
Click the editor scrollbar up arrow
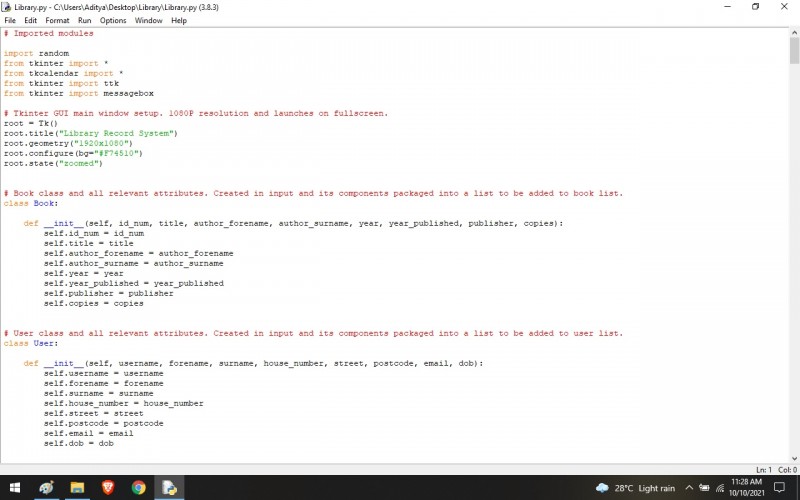pyautogui.click(x=794, y=33)
